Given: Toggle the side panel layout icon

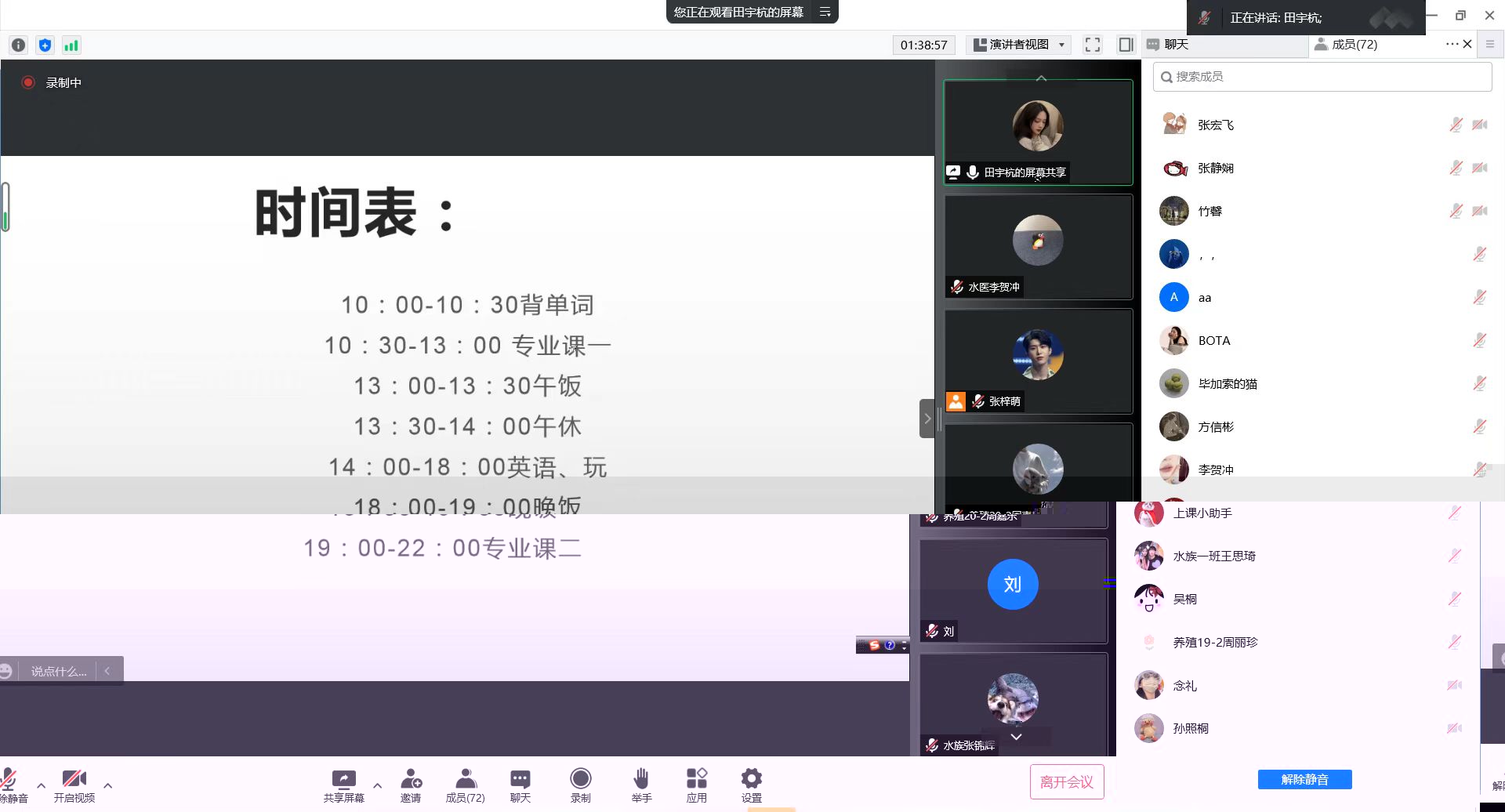Looking at the screenshot, I should [1126, 45].
